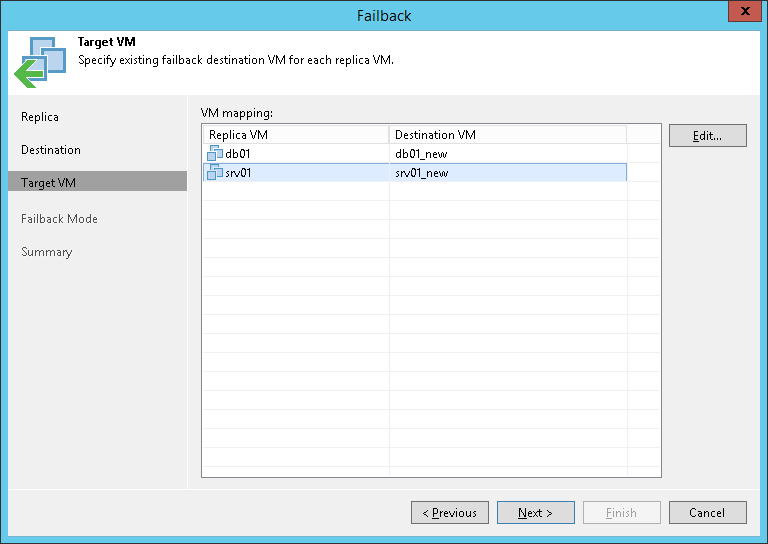
Task: Click the srv01 replica VM icon
Action: click(x=214, y=173)
